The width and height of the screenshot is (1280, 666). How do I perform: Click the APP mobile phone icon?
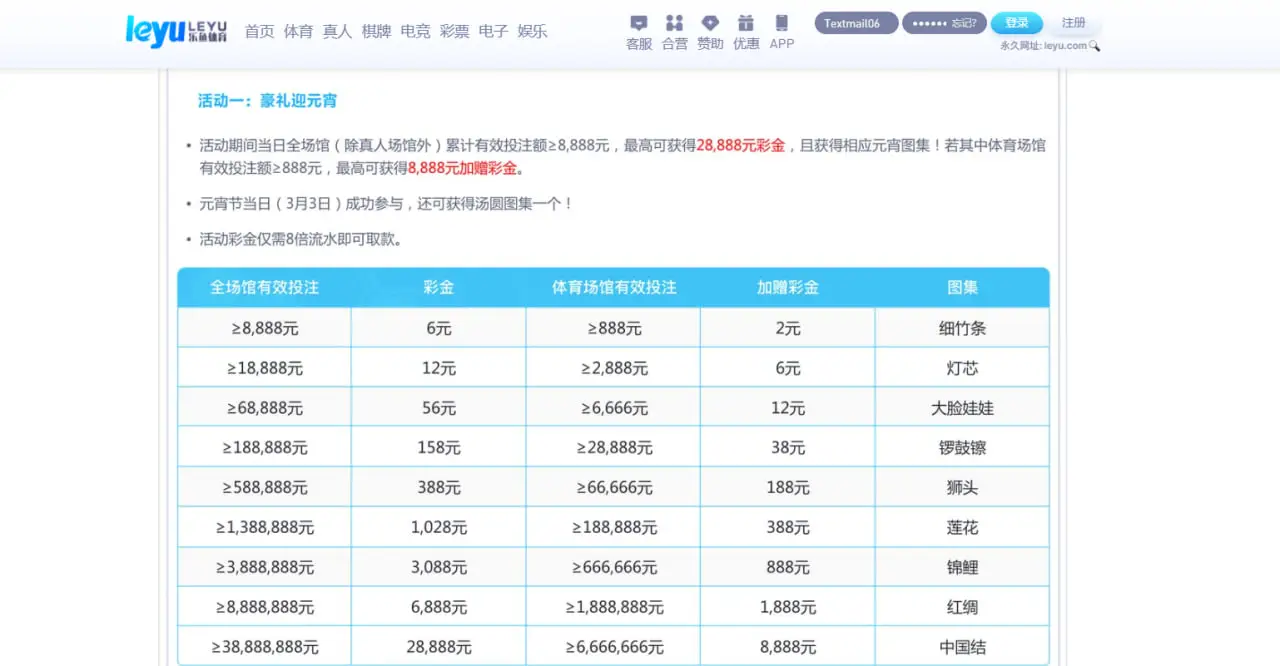pos(781,22)
